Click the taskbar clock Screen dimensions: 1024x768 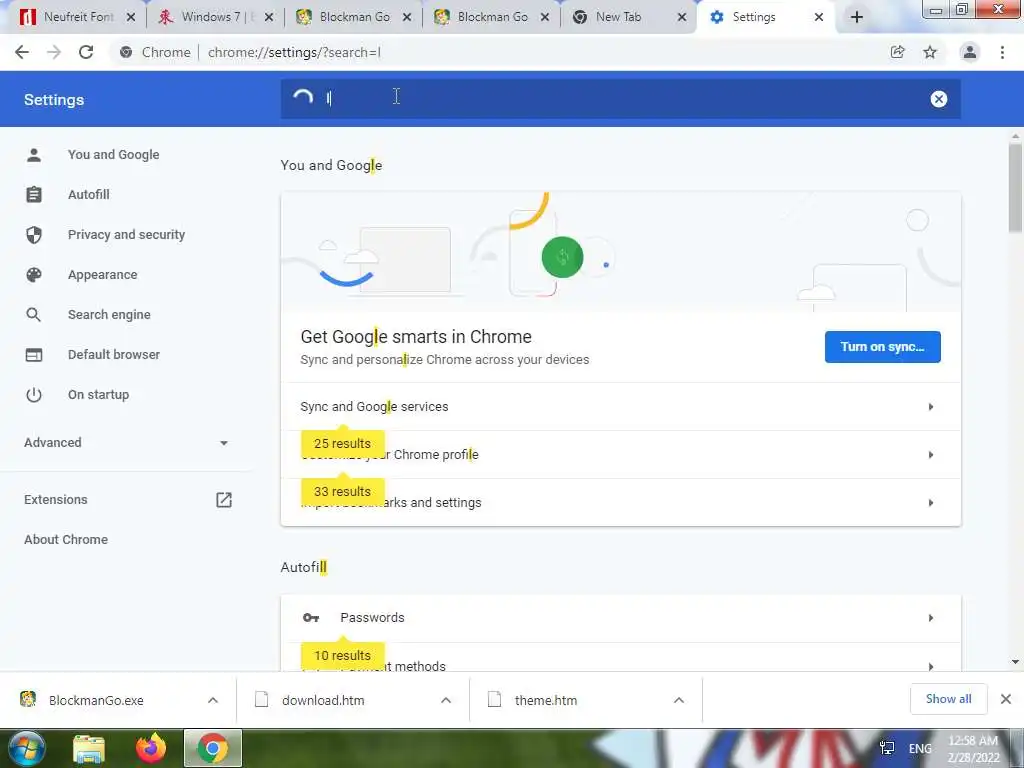coord(973,749)
